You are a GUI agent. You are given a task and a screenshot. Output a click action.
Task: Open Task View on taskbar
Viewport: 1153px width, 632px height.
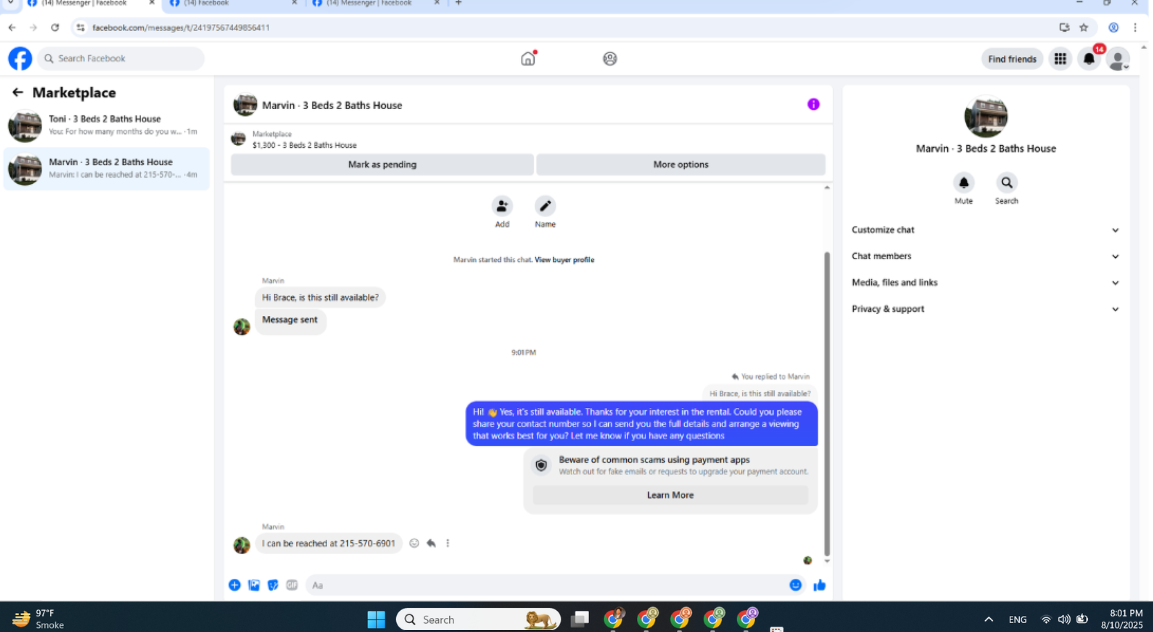579,619
